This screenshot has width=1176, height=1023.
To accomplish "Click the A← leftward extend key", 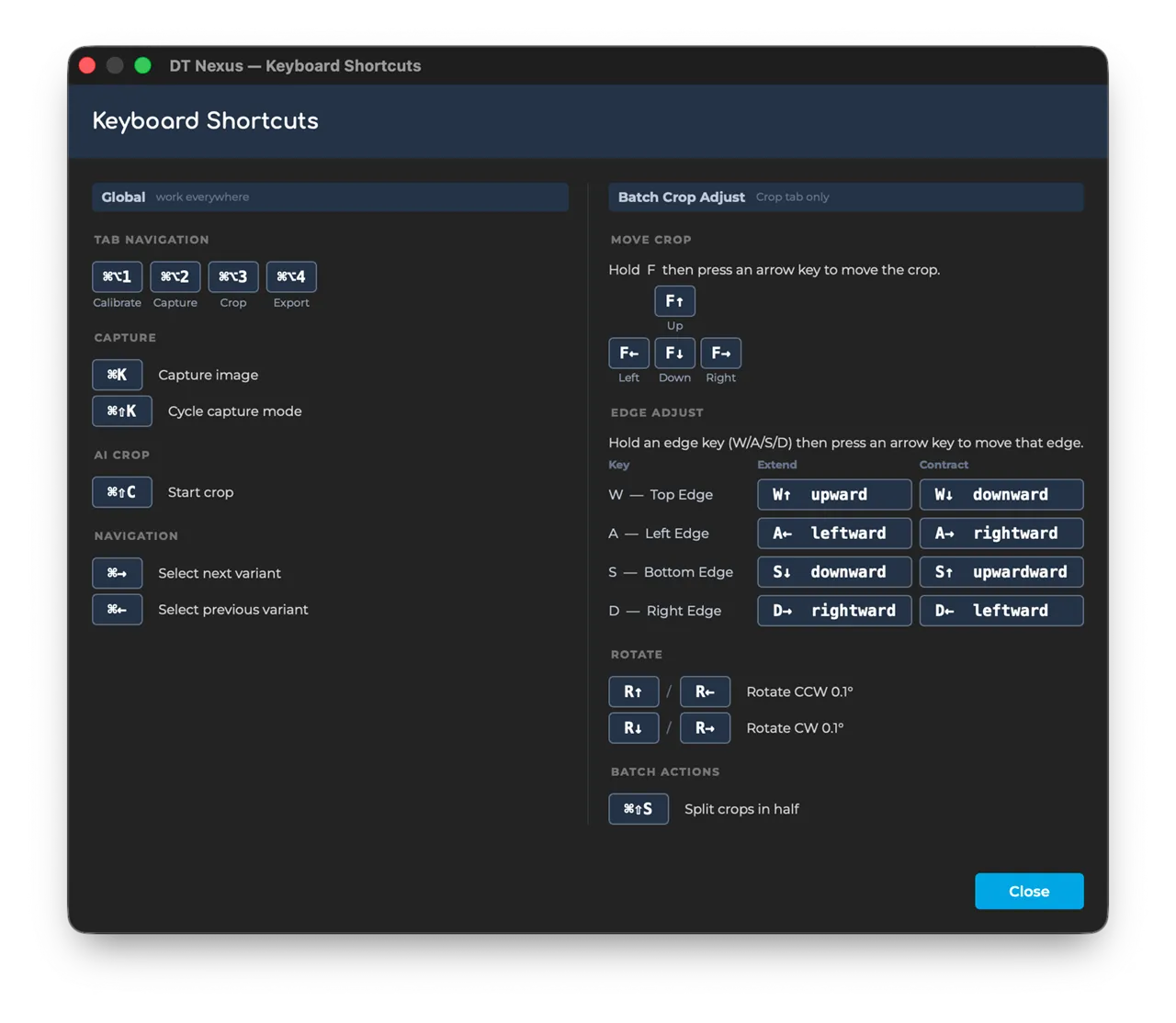I will click(834, 534).
